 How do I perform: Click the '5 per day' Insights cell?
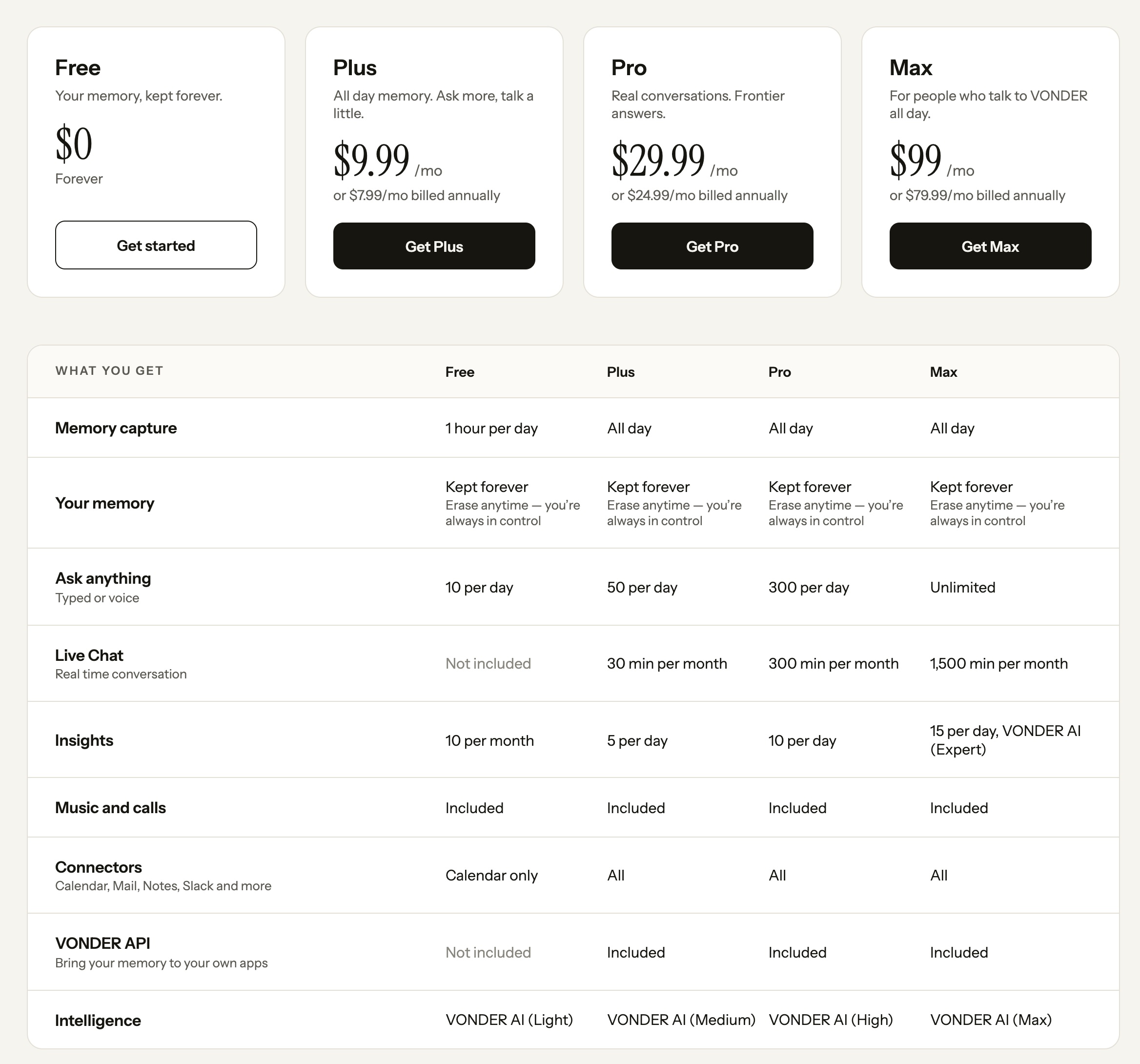638,740
